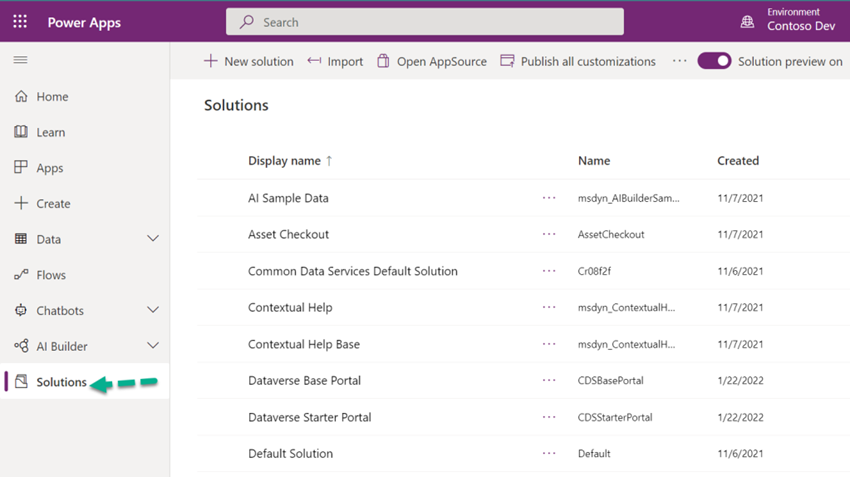The width and height of the screenshot is (850, 477).
Task: Click the Name column header
Action: (594, 161)
